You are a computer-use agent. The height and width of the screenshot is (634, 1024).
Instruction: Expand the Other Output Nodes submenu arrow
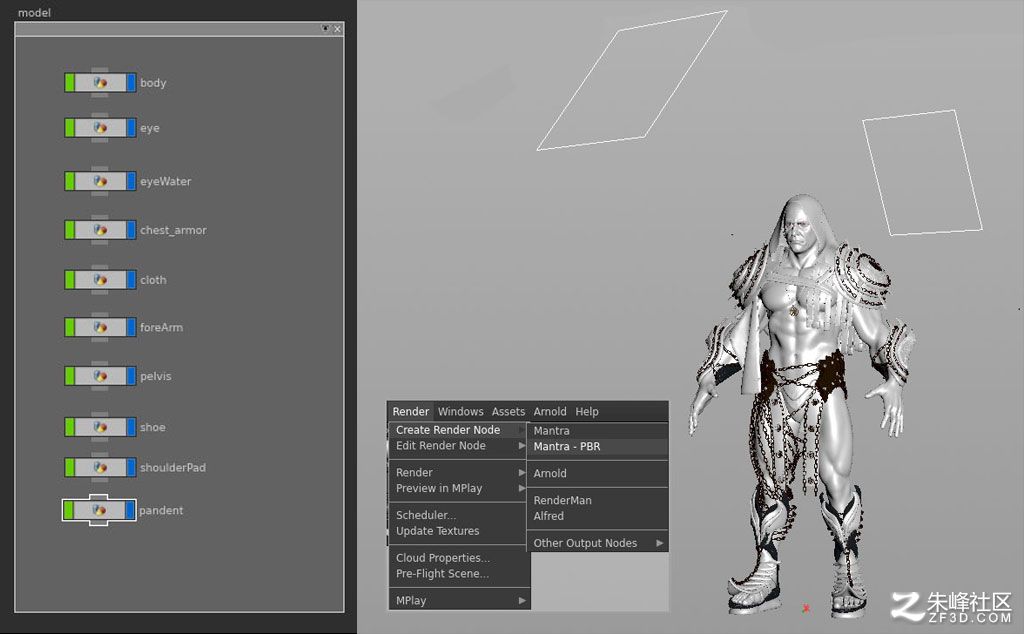tap(660, 543)
